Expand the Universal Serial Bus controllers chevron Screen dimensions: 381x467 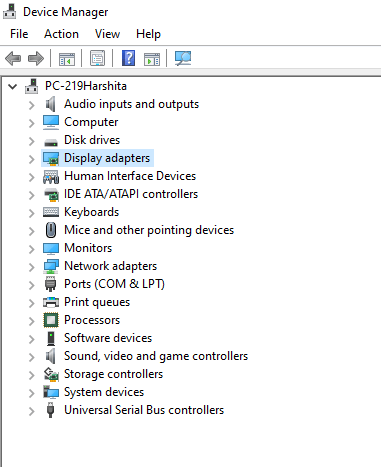[31, 411]
